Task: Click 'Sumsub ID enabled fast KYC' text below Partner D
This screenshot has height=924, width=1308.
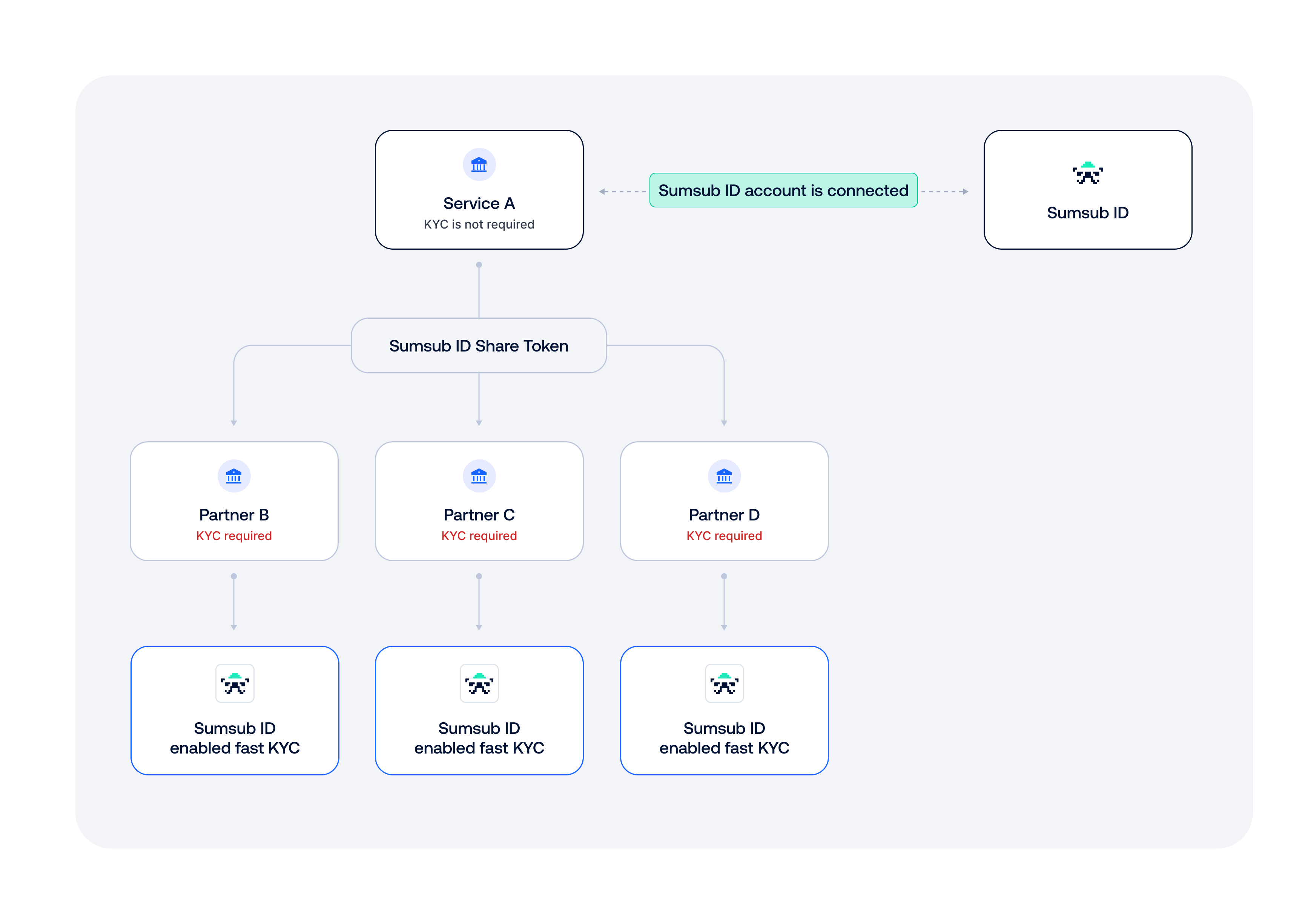Action: point(724,738)
